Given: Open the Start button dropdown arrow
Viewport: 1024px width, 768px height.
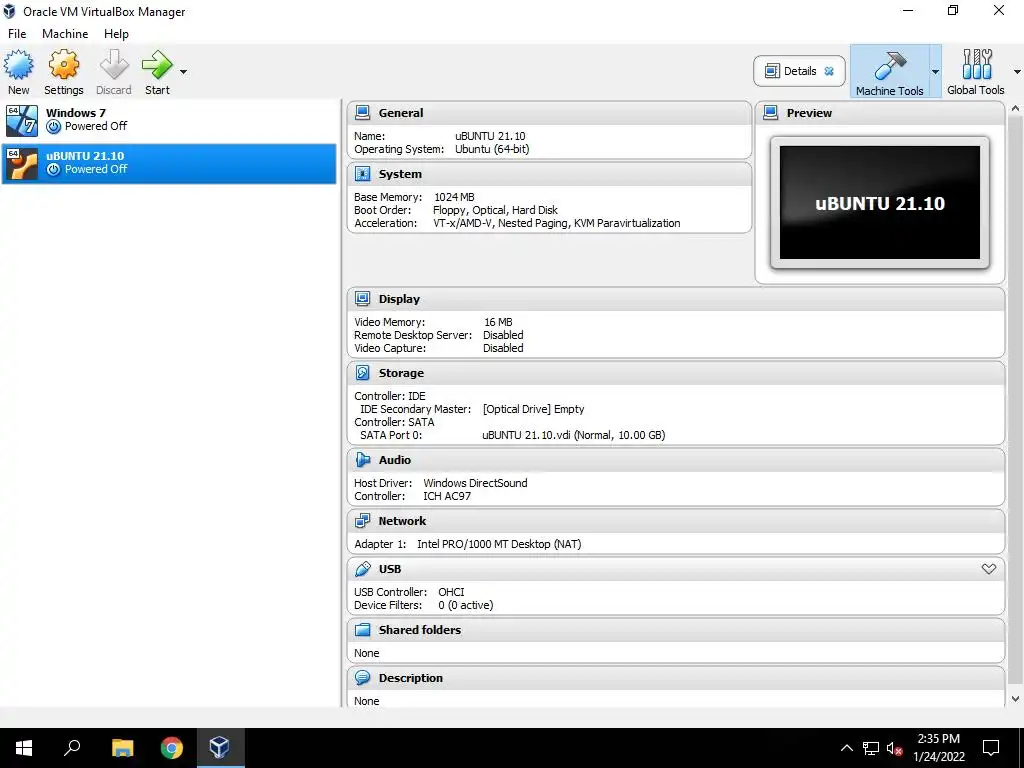Looking at the screenshot, I should [184, 72].
